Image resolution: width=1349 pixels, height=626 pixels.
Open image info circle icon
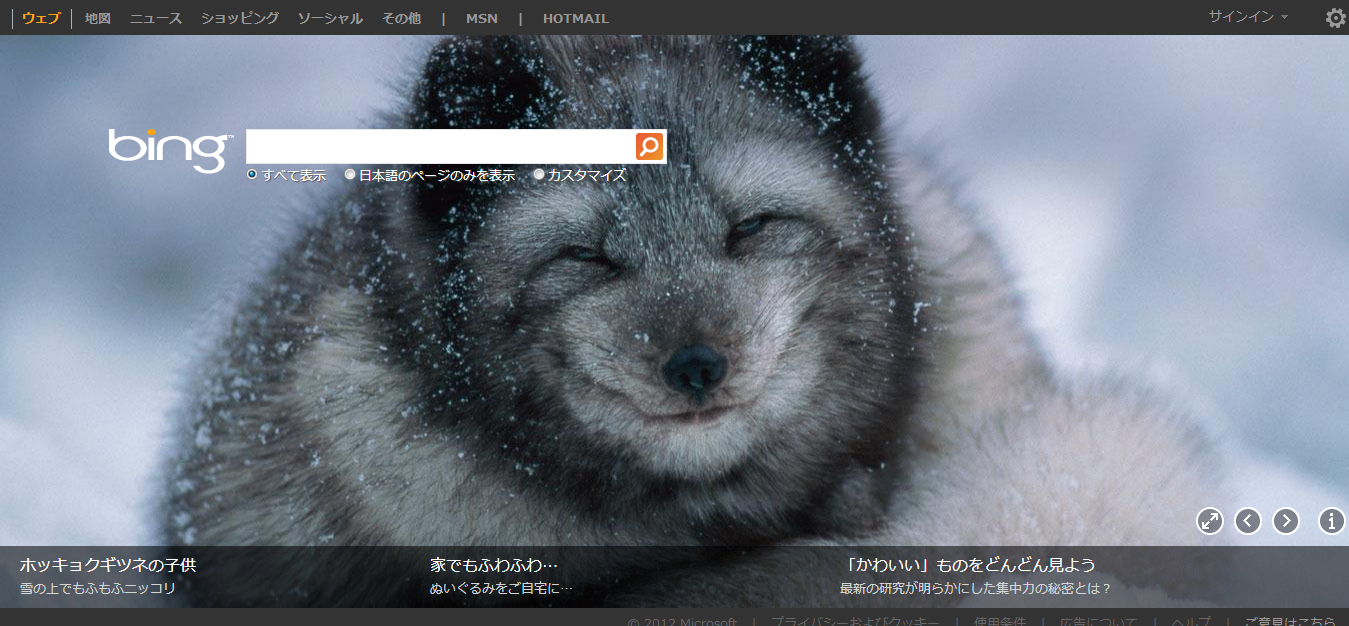(x=1331, y=521)
